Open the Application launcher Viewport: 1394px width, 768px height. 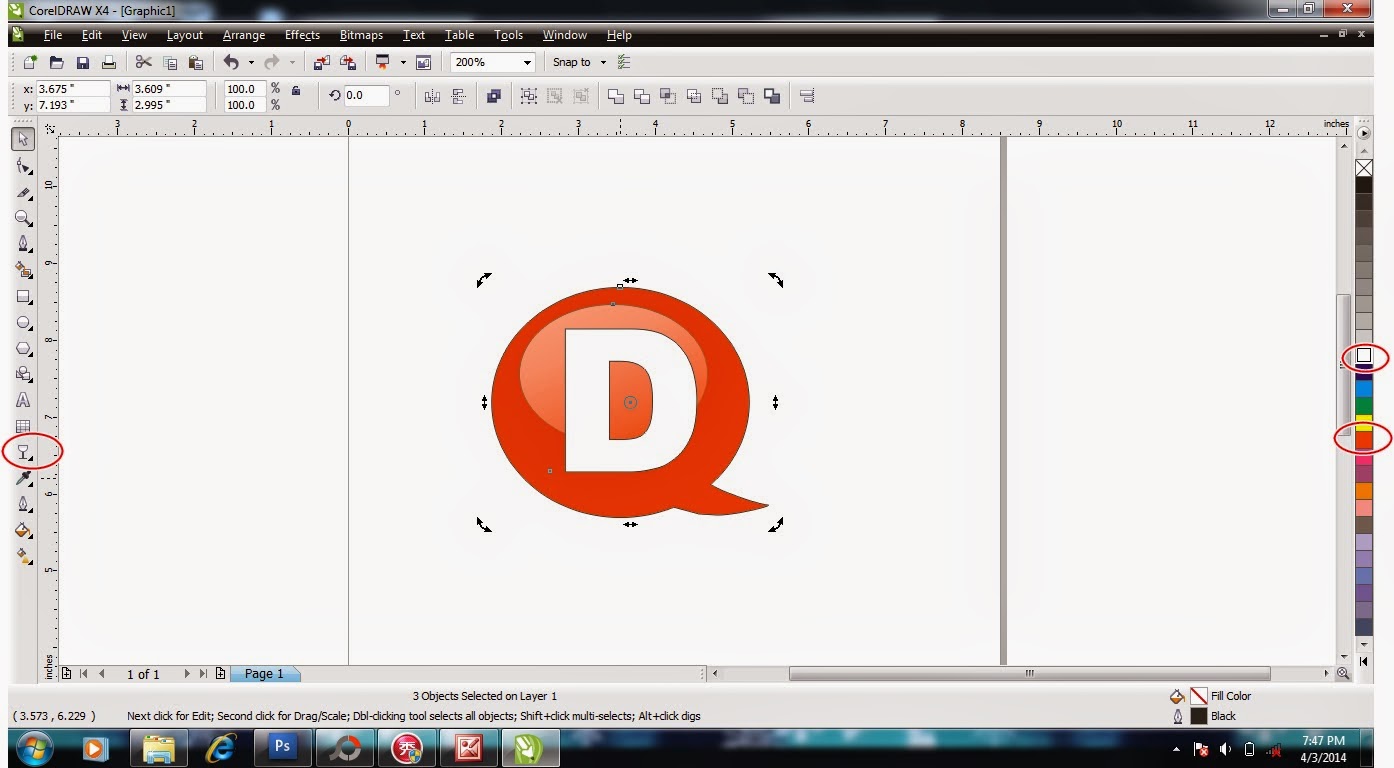point(382,62)
